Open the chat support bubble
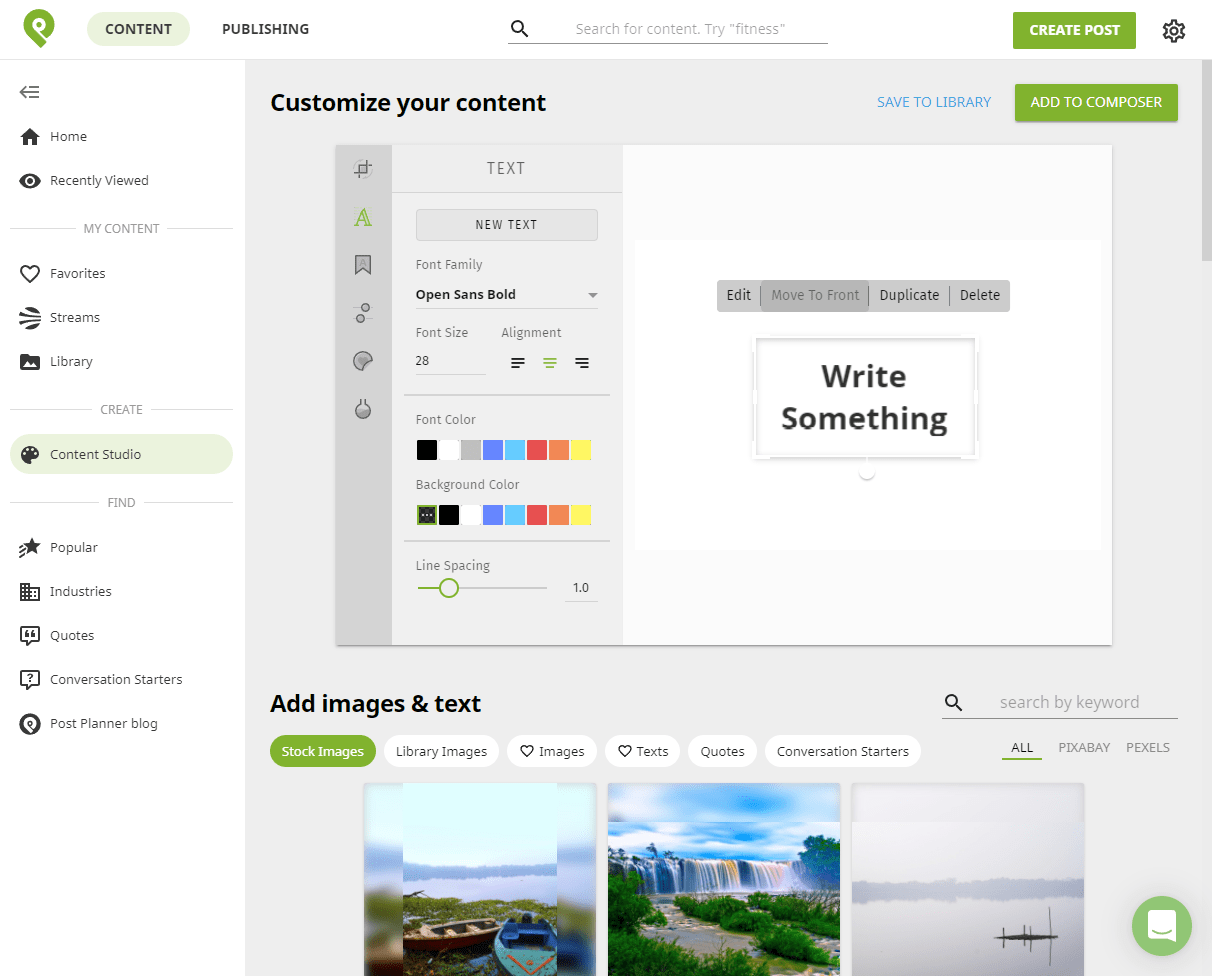The width and height of the screenshot is (1212, 976). 1162,926
